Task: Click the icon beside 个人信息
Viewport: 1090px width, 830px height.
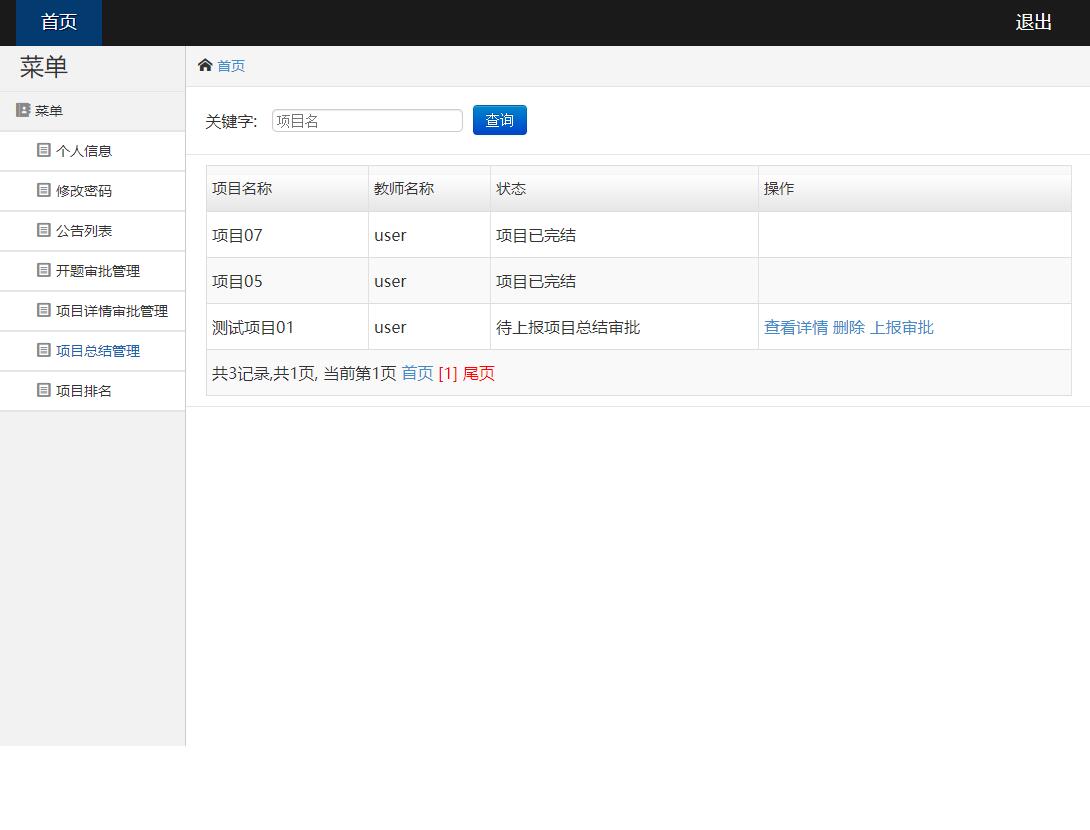Action: (43, 150)
